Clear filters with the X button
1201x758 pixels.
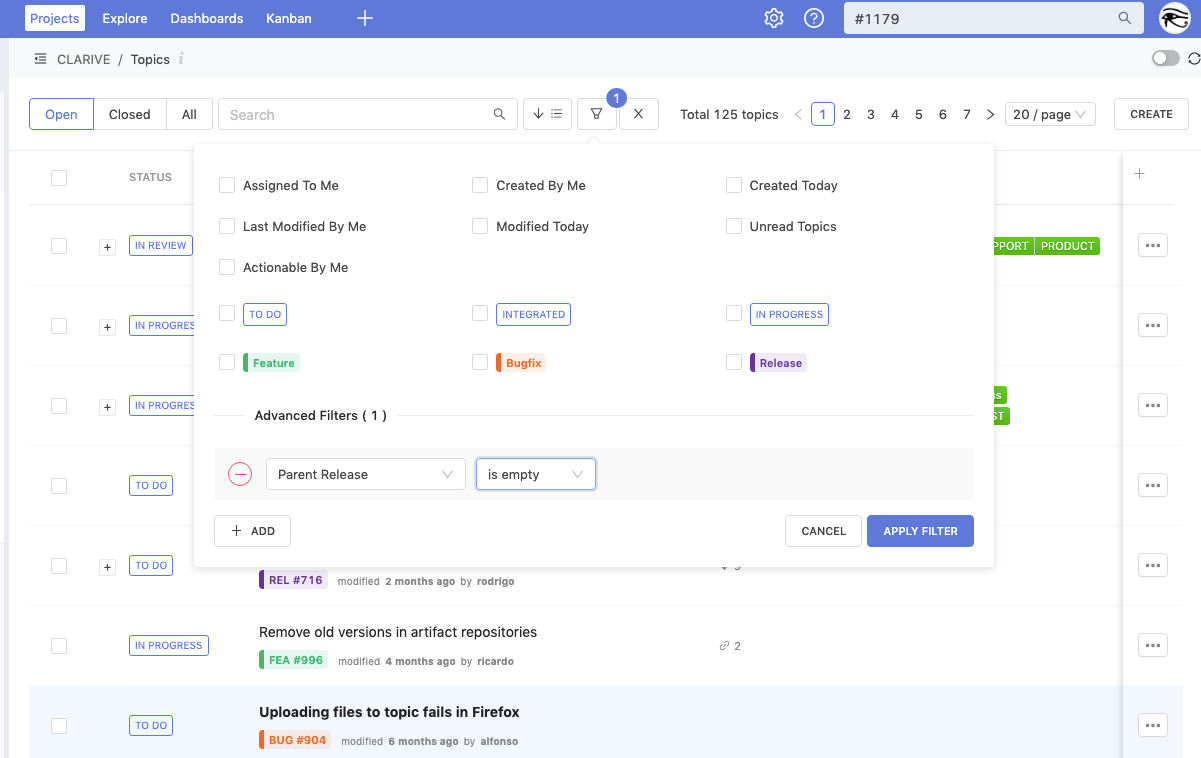click(x=638, y=114)
